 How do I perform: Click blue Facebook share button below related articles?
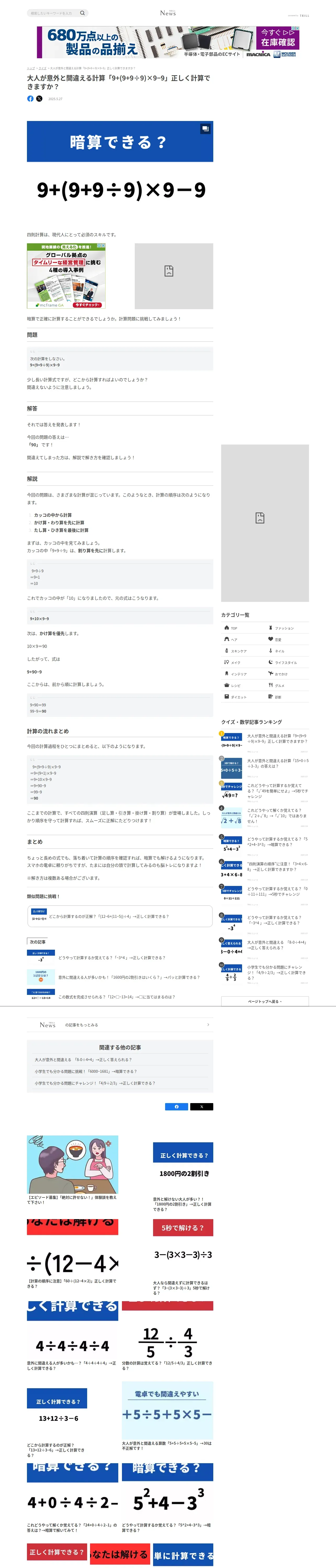tap(176, 1106)
